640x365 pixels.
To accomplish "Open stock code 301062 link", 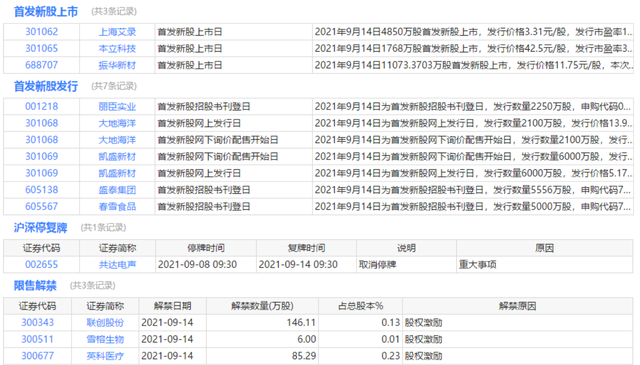I will 42,32.
